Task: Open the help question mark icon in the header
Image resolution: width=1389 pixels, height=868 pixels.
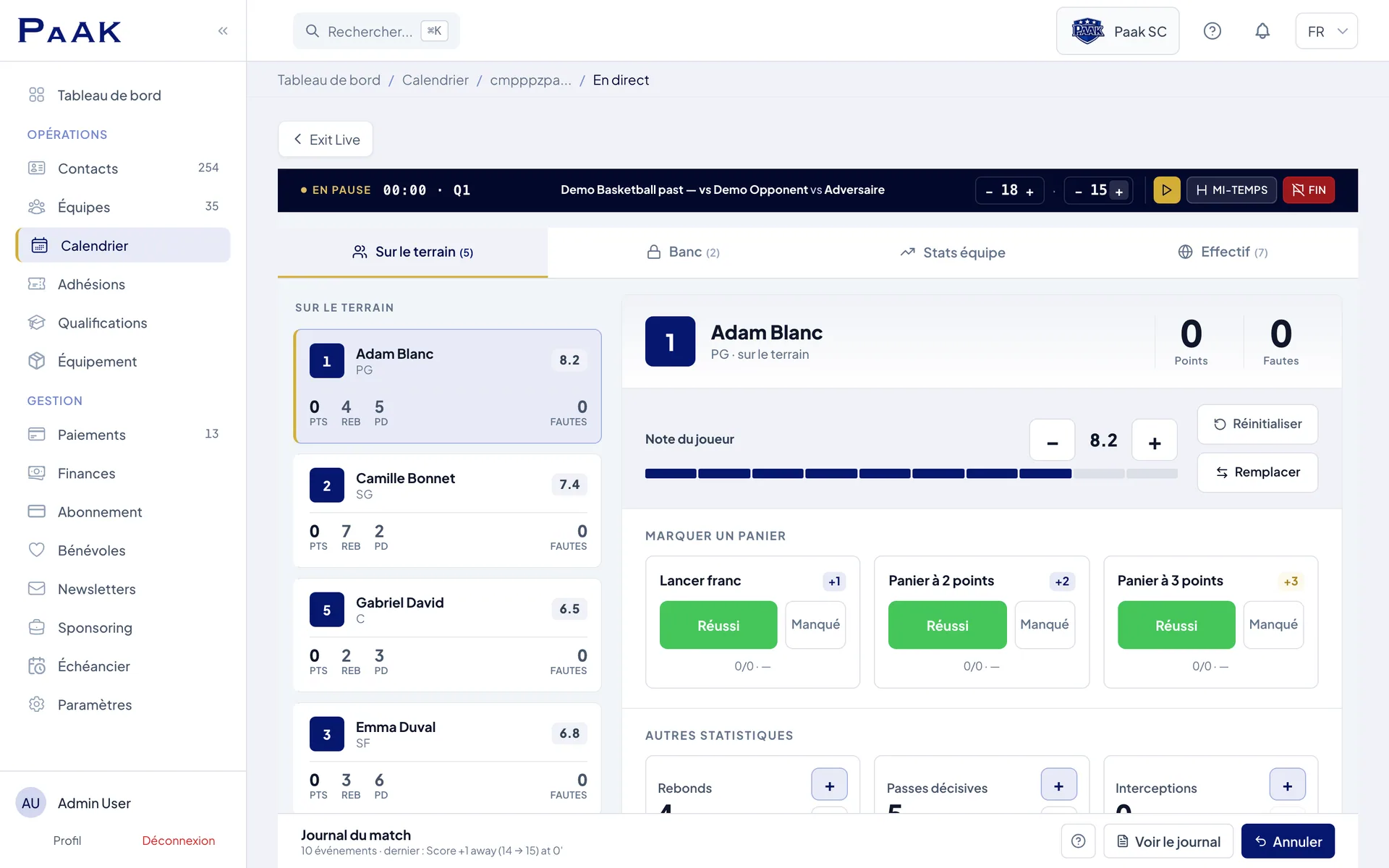Action: pyautogui.click(x=1212, y=31)
